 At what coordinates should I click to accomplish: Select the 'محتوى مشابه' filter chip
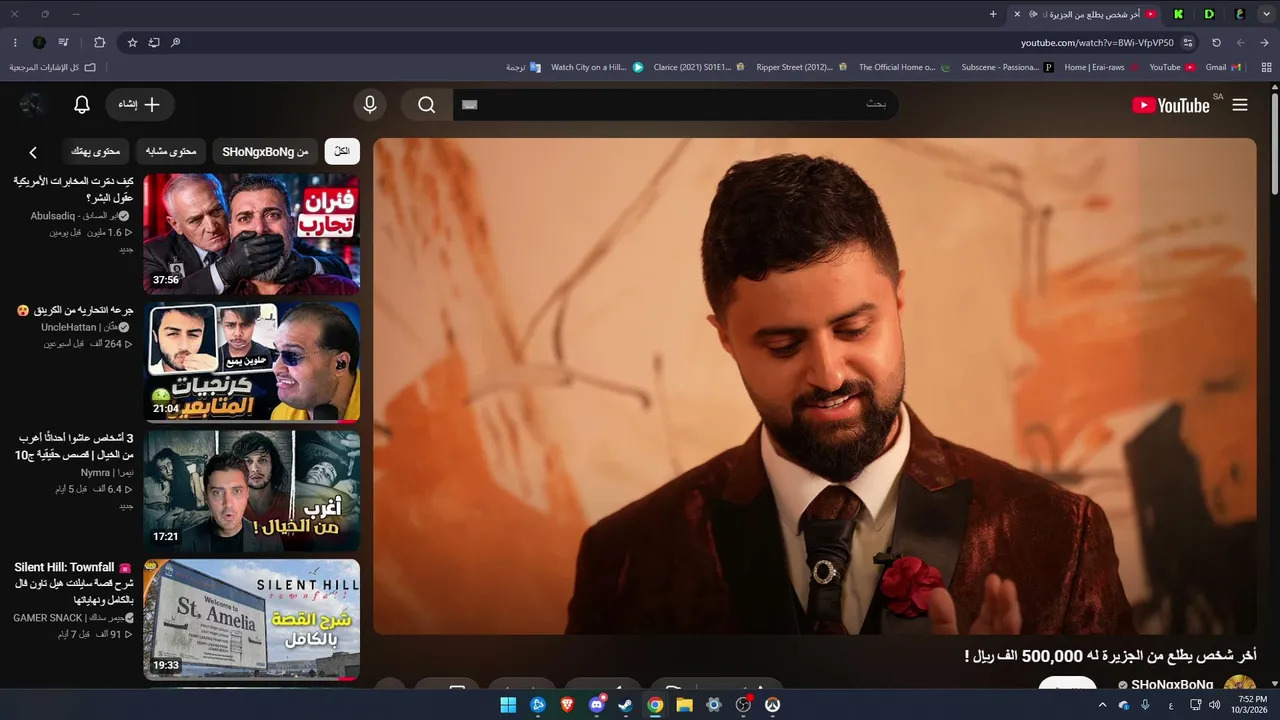coord(171,152)
